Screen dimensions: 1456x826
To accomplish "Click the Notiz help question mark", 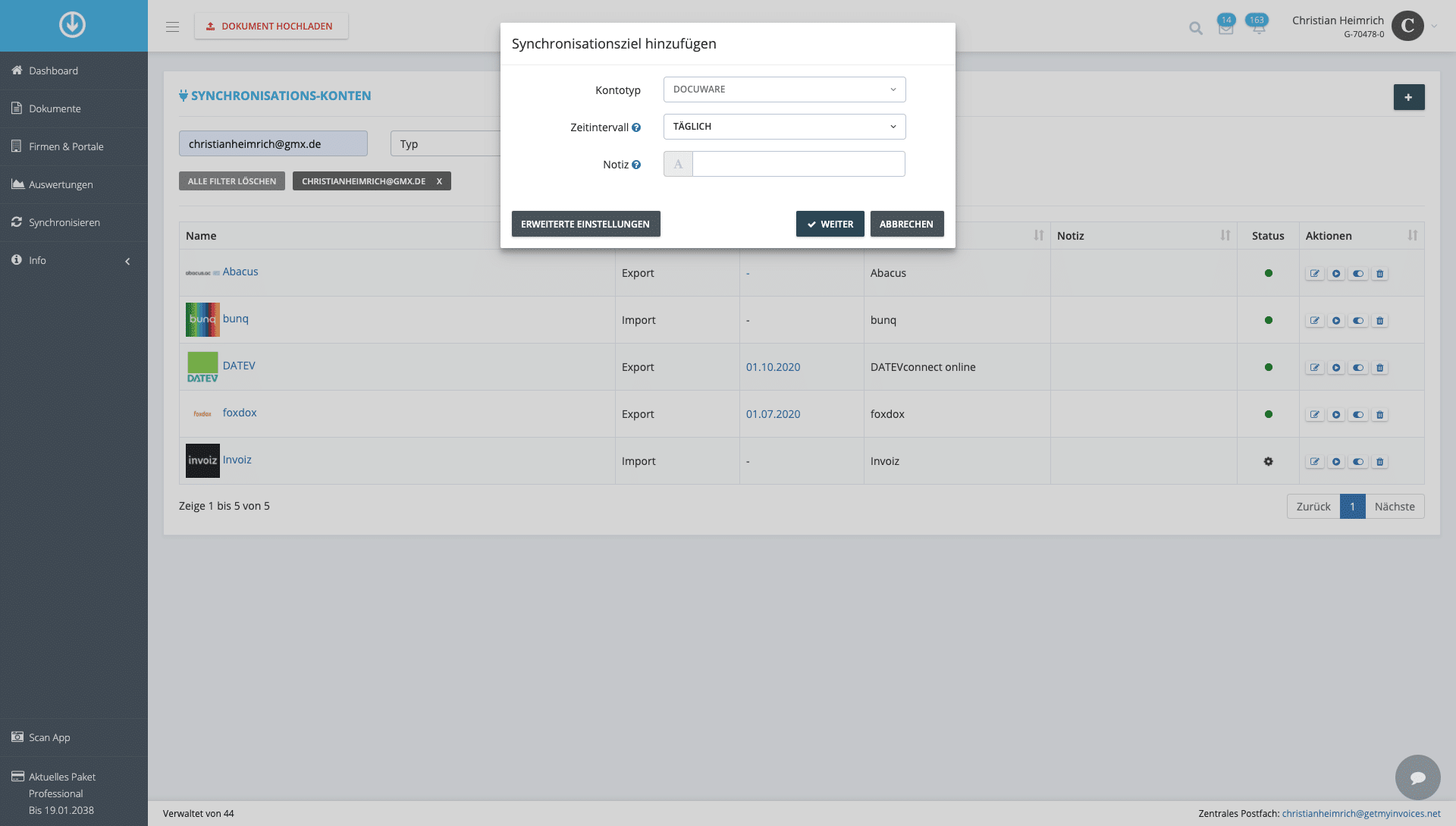I will point(636,165).
